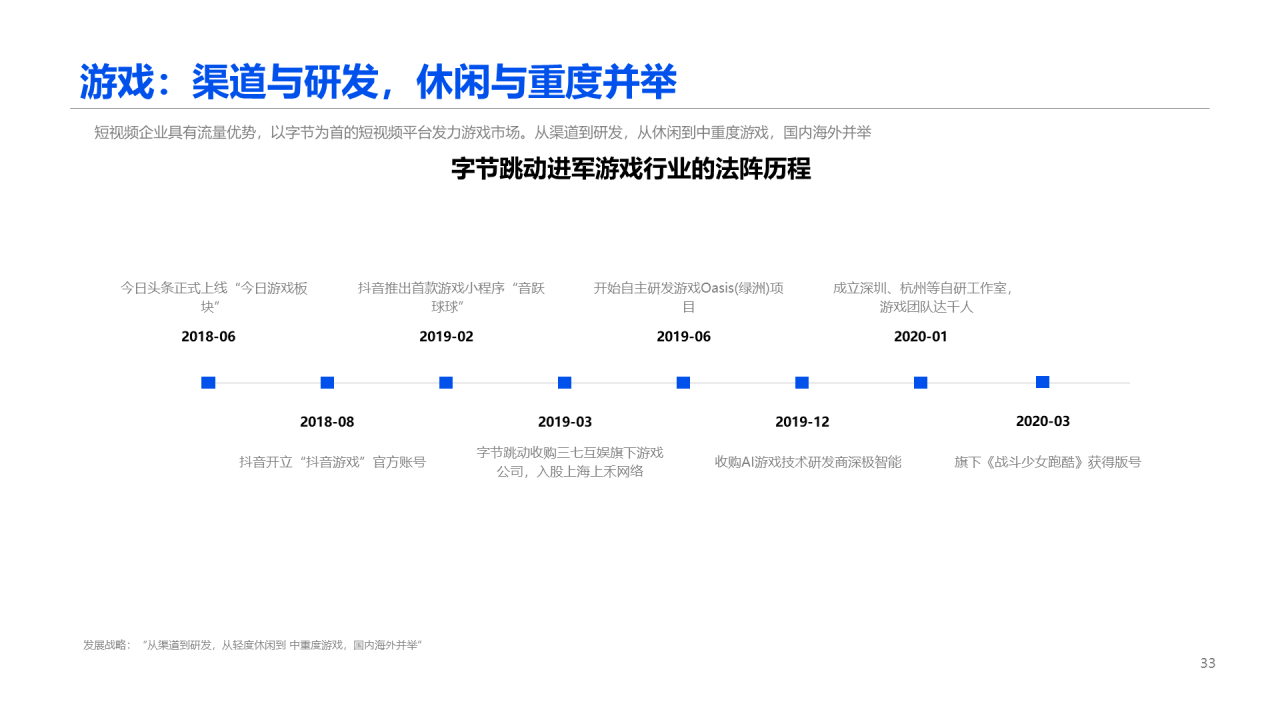
Task: Click the text 旗下《战斗少女跑酷》获得版号
Action: [x=1047, y=462]
